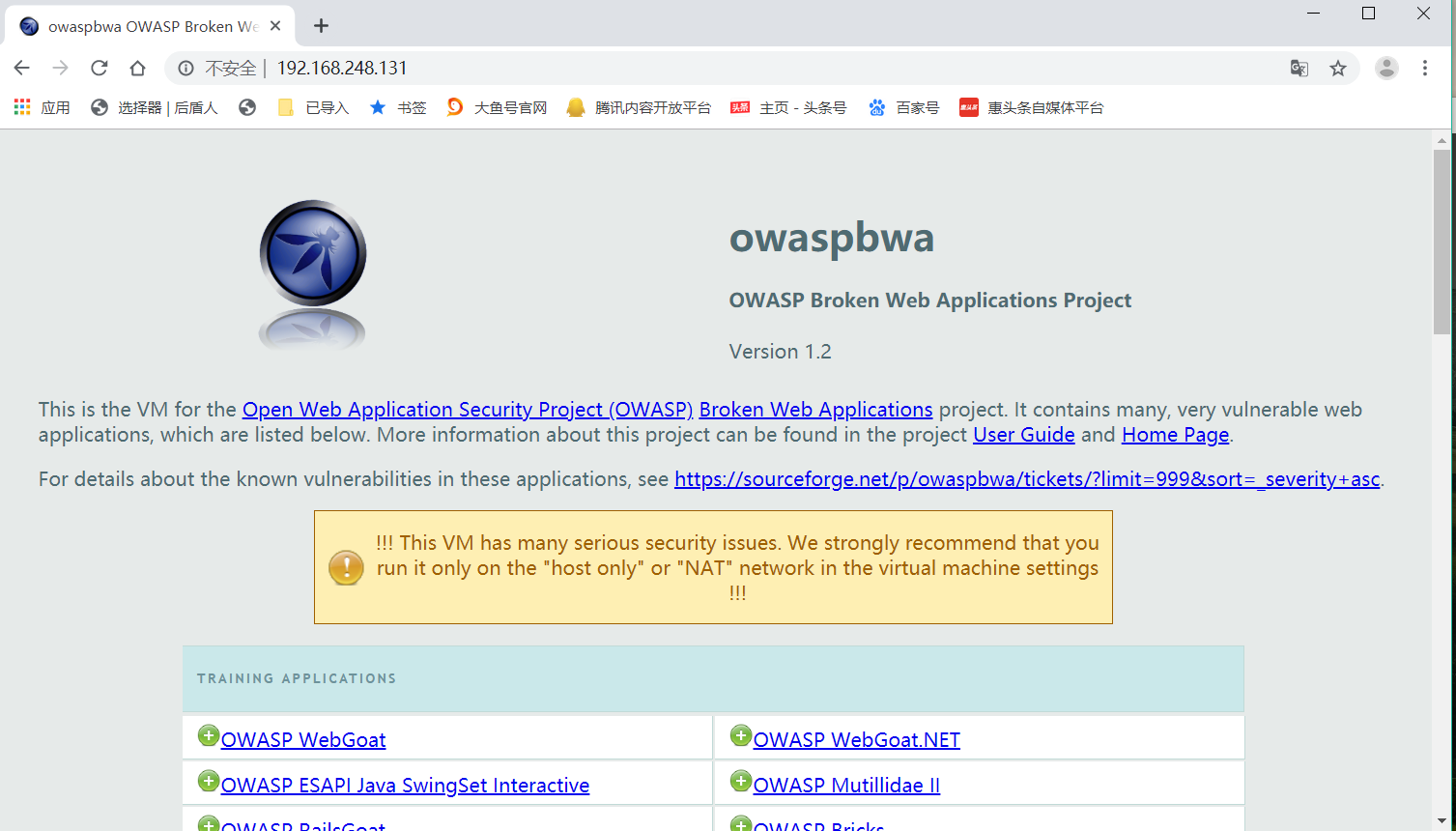
Task: Select the owaspbwa OWASP Broken Web tab
Action: pos(150,26)
